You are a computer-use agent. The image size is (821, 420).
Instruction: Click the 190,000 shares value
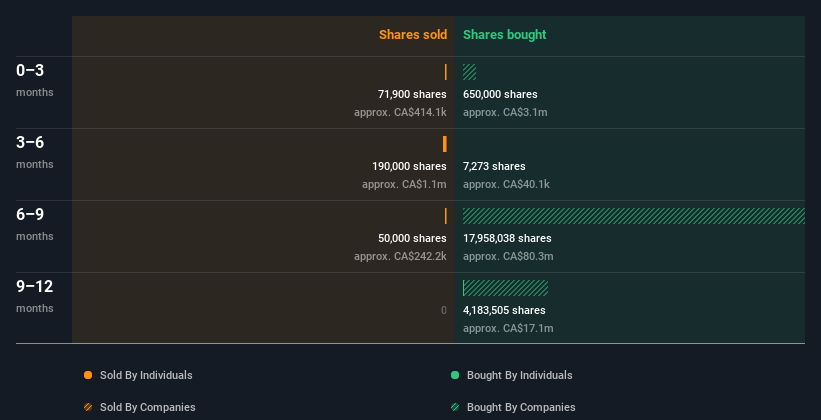click(x=409, y=166)
